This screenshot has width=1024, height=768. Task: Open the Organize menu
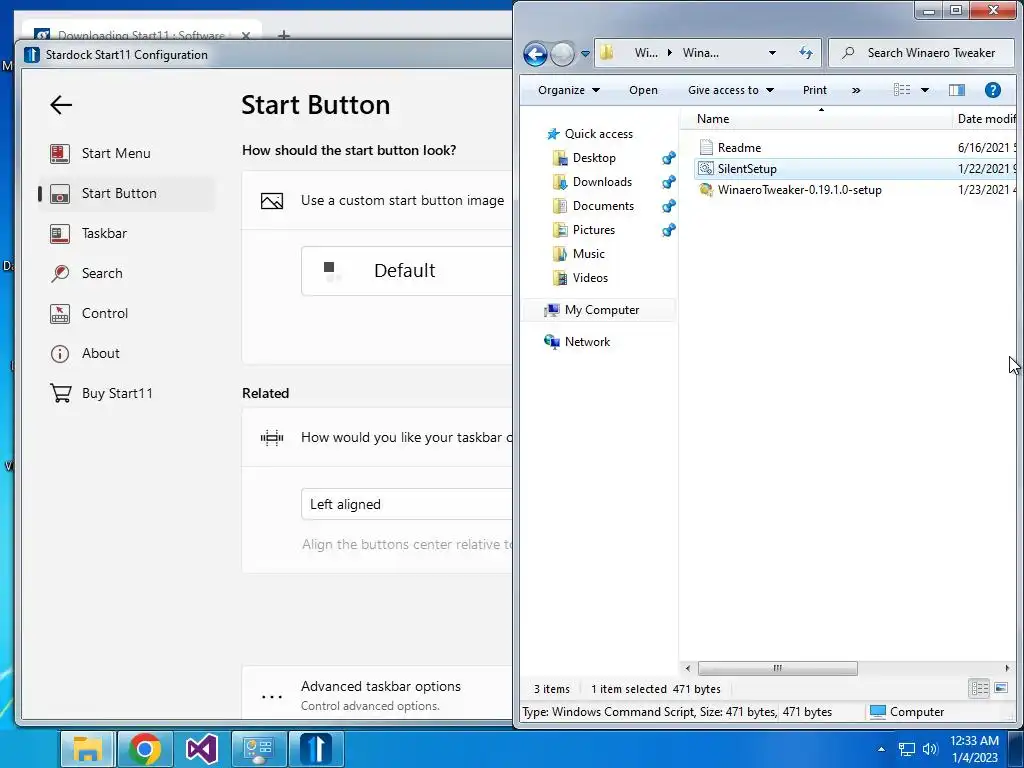568,90
